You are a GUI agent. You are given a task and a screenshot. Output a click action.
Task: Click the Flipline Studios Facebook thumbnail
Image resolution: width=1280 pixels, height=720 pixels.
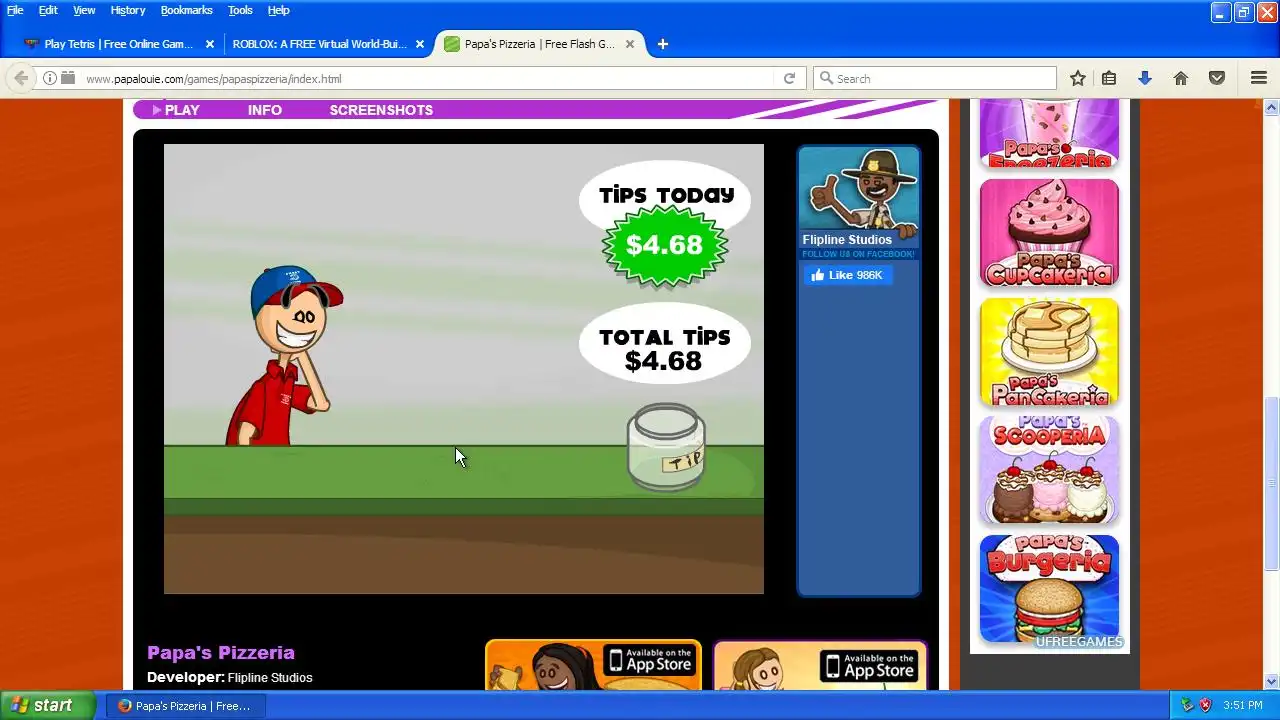pos(859,197)
